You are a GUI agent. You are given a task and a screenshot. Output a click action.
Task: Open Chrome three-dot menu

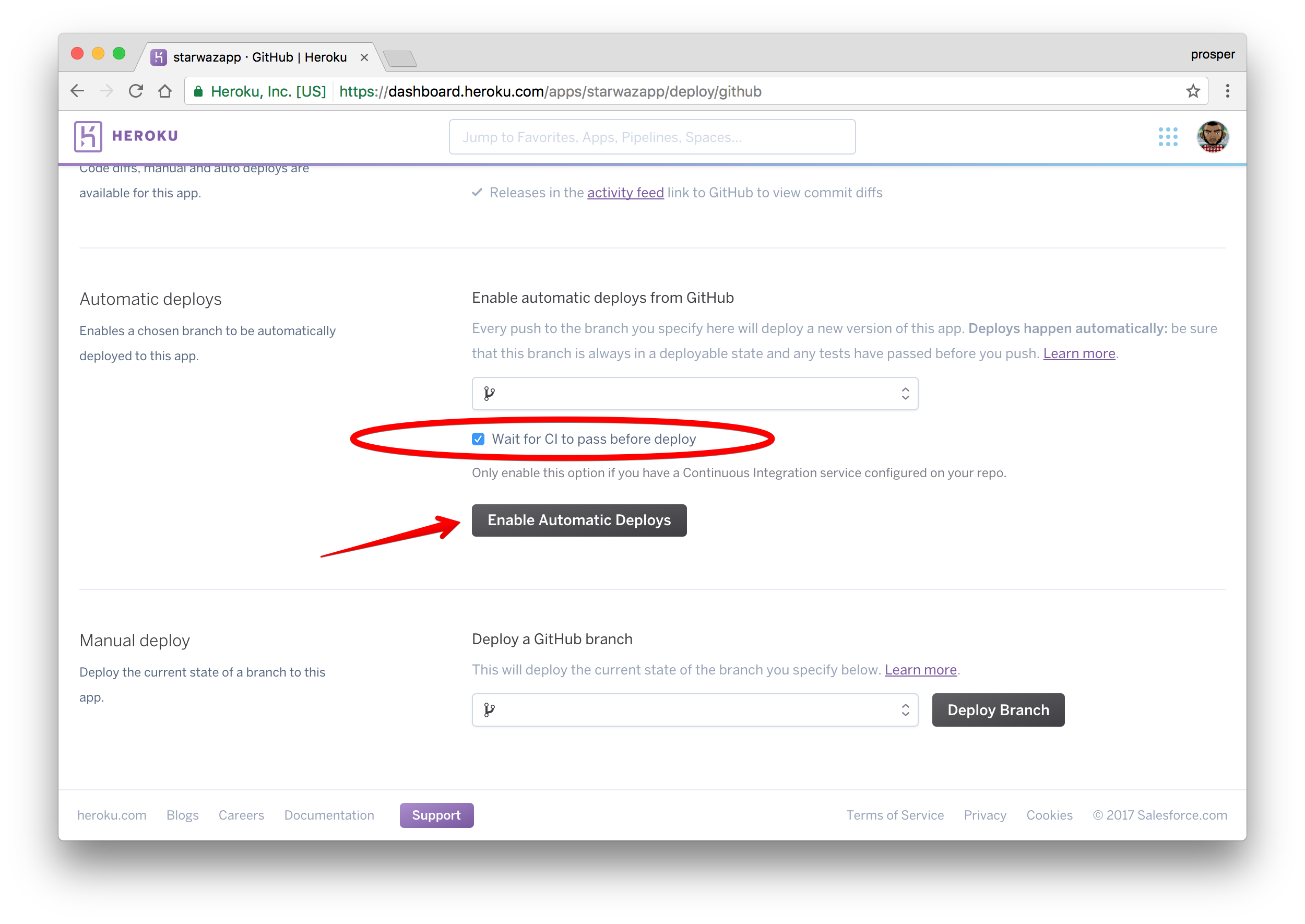point(1227,91)
